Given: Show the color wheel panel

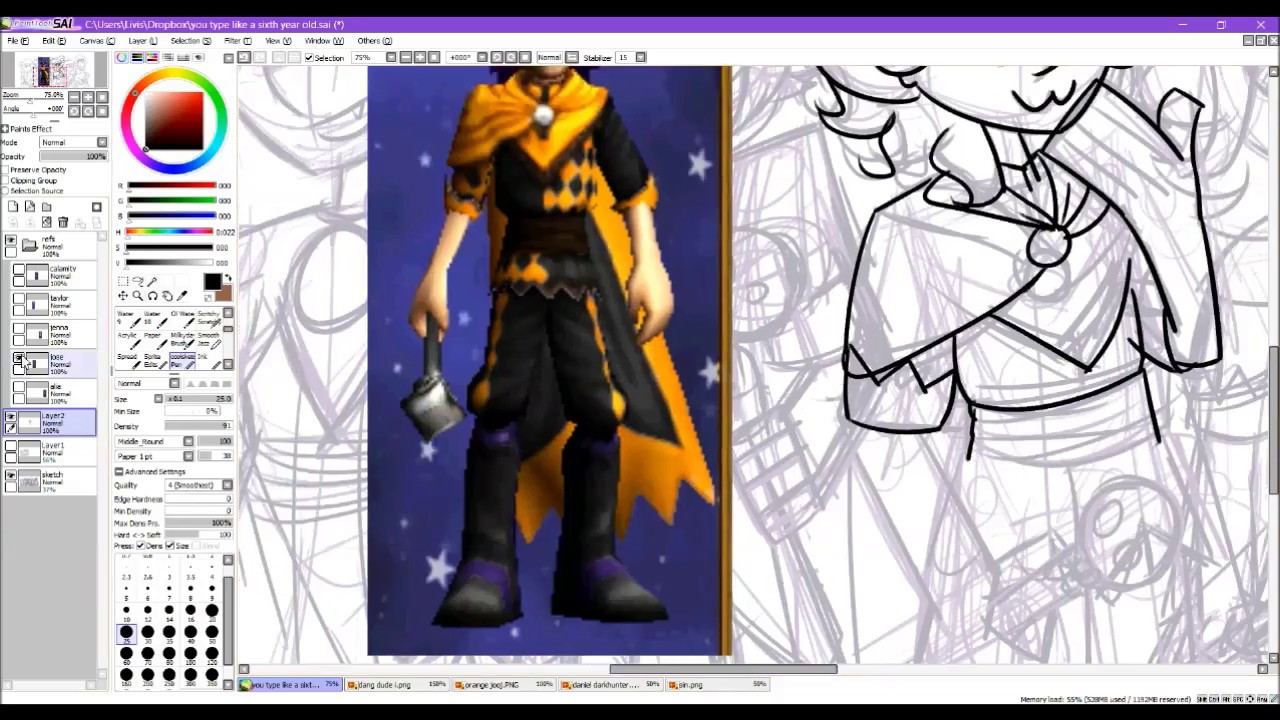Looking at the screenshot, I should pyautogui.click(x=122, y=57).
